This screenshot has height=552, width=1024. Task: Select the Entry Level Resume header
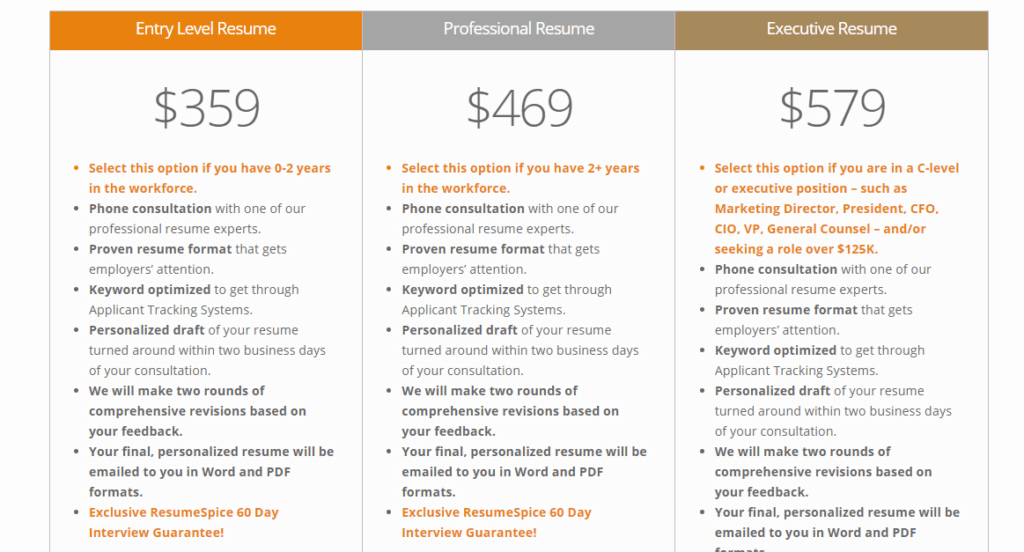(x=206, y=30)
